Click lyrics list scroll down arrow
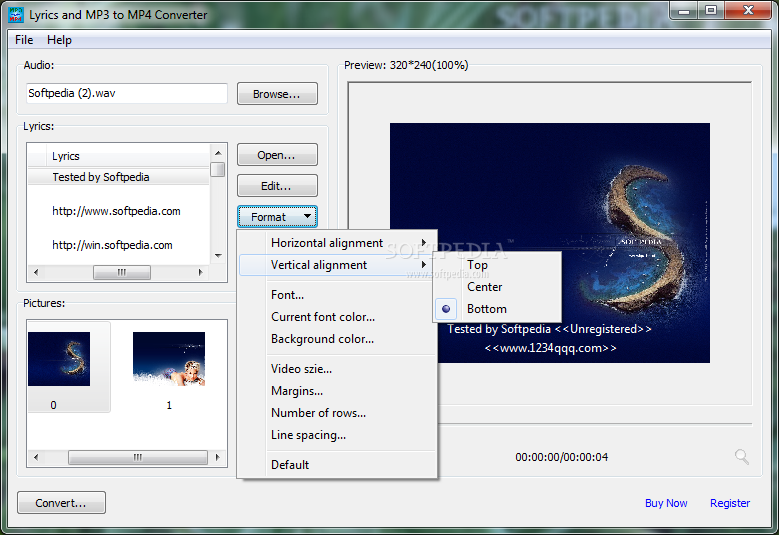 pos(218,256)
